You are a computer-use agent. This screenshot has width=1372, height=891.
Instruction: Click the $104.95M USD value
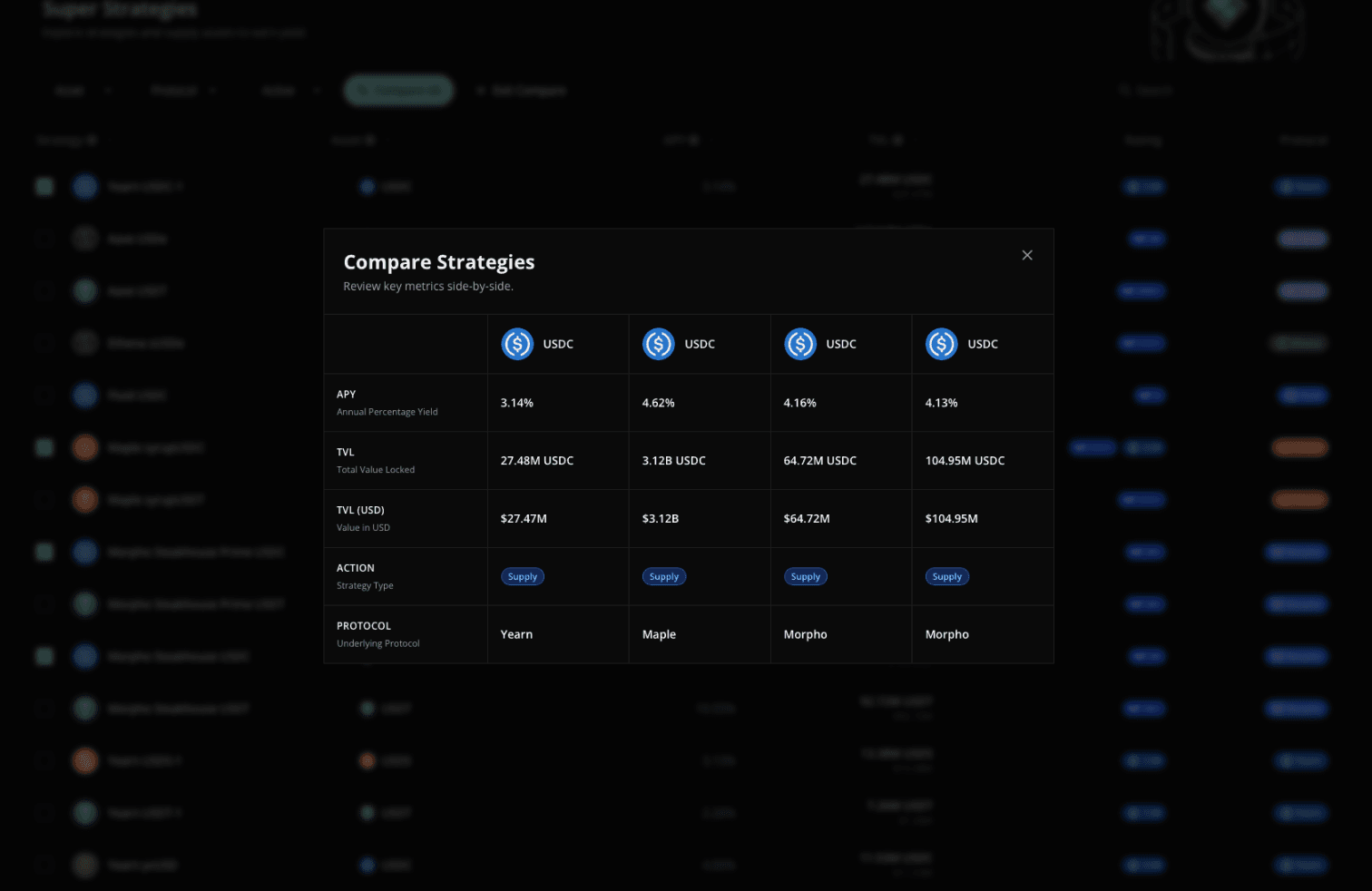click(x=952, y=519)
